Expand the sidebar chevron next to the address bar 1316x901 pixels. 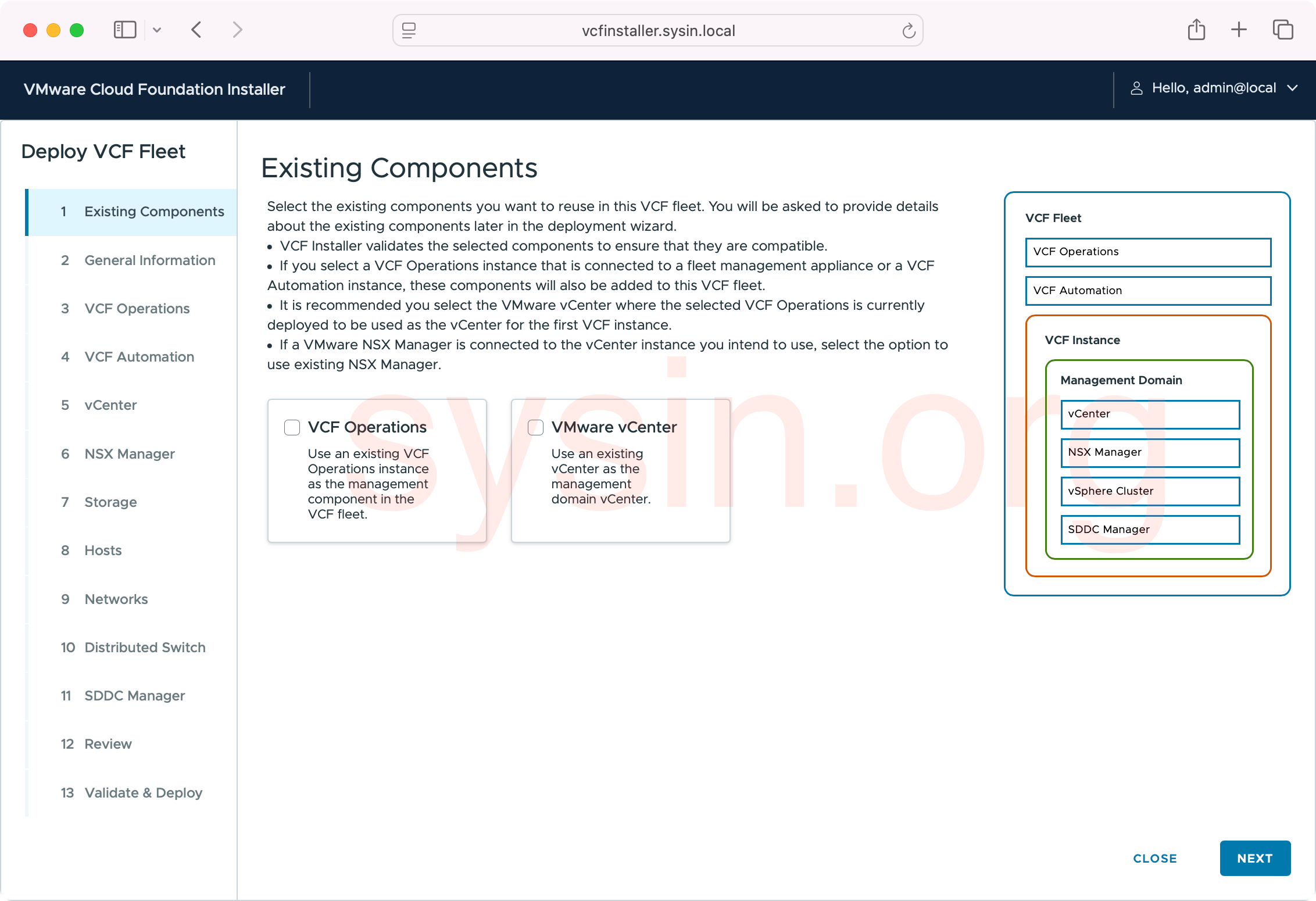[157, 30]
